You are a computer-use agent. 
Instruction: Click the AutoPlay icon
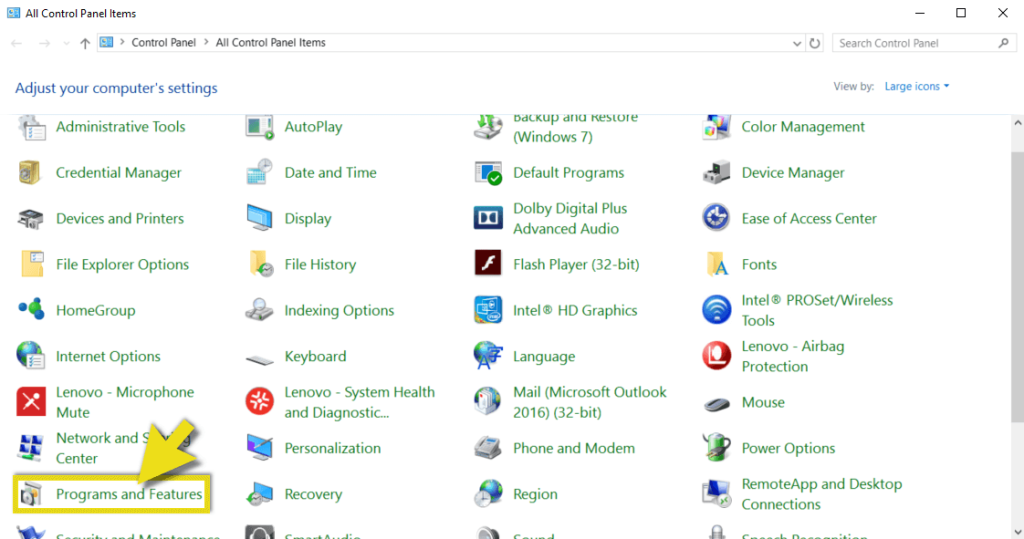[x=259, y=127]
